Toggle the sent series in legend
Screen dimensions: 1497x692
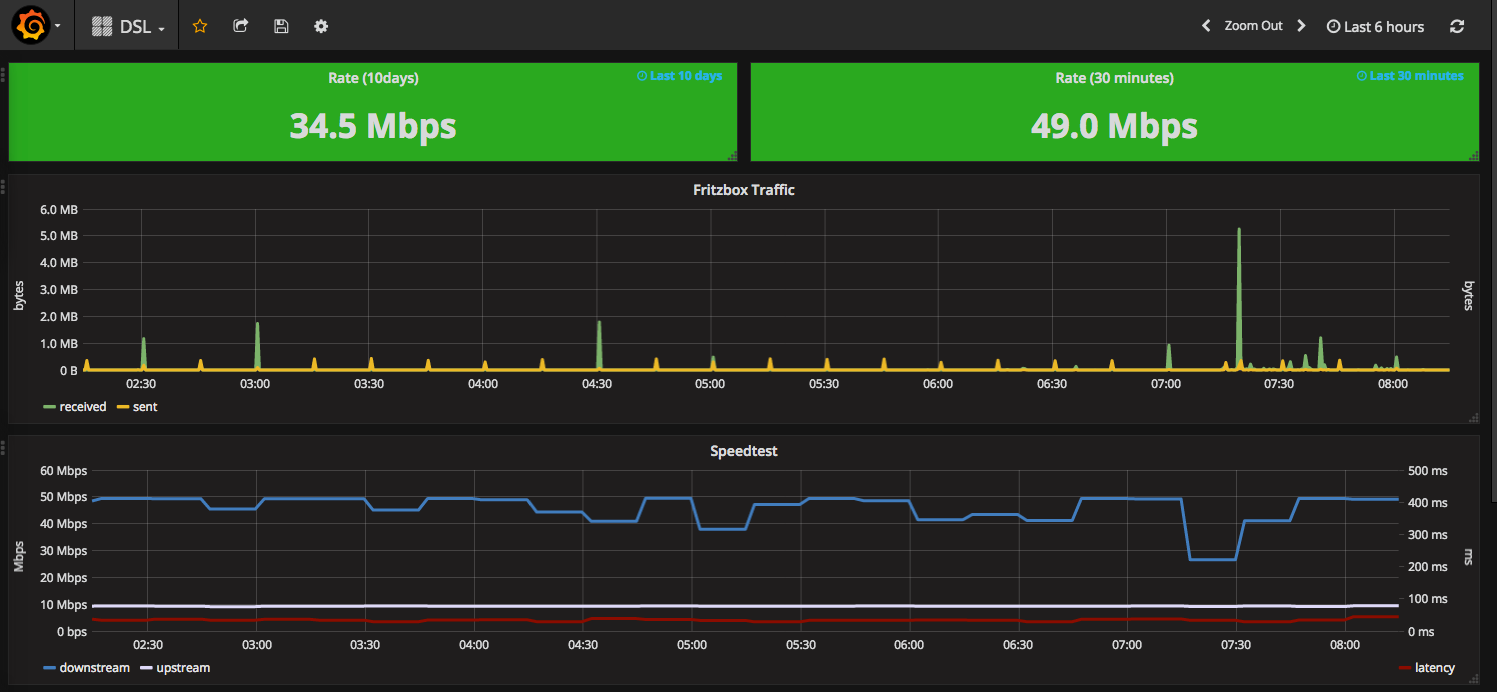[x=145, y=407]
